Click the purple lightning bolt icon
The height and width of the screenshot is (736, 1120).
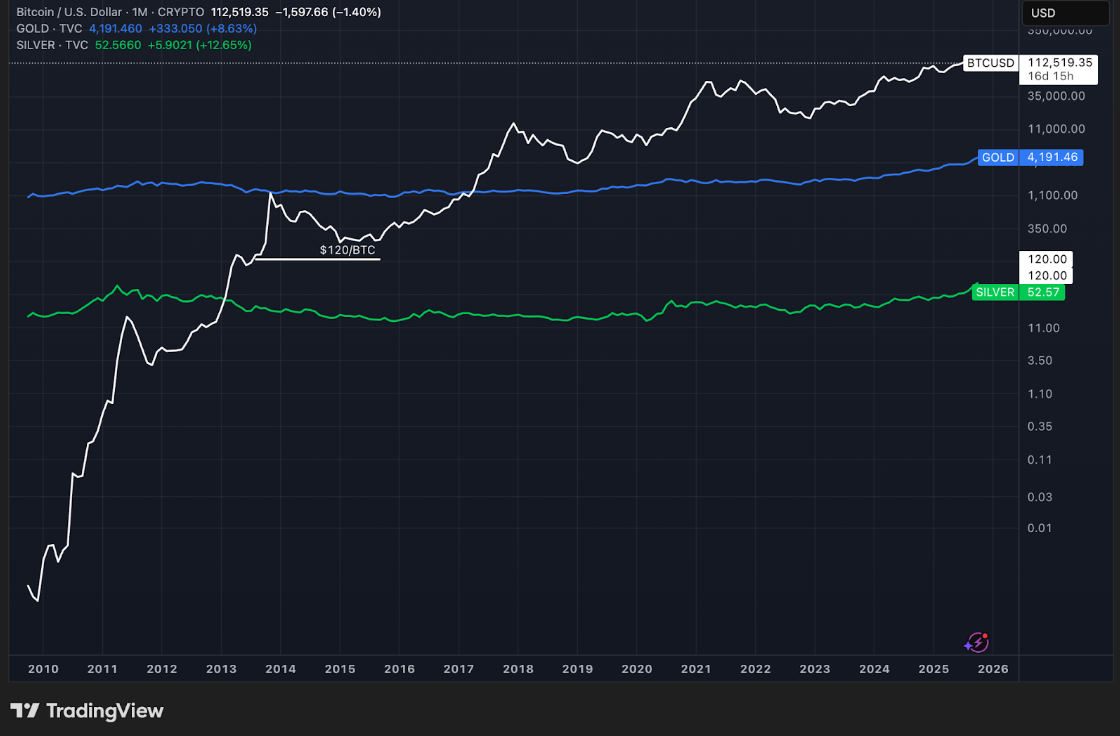[x=976, y=643]
